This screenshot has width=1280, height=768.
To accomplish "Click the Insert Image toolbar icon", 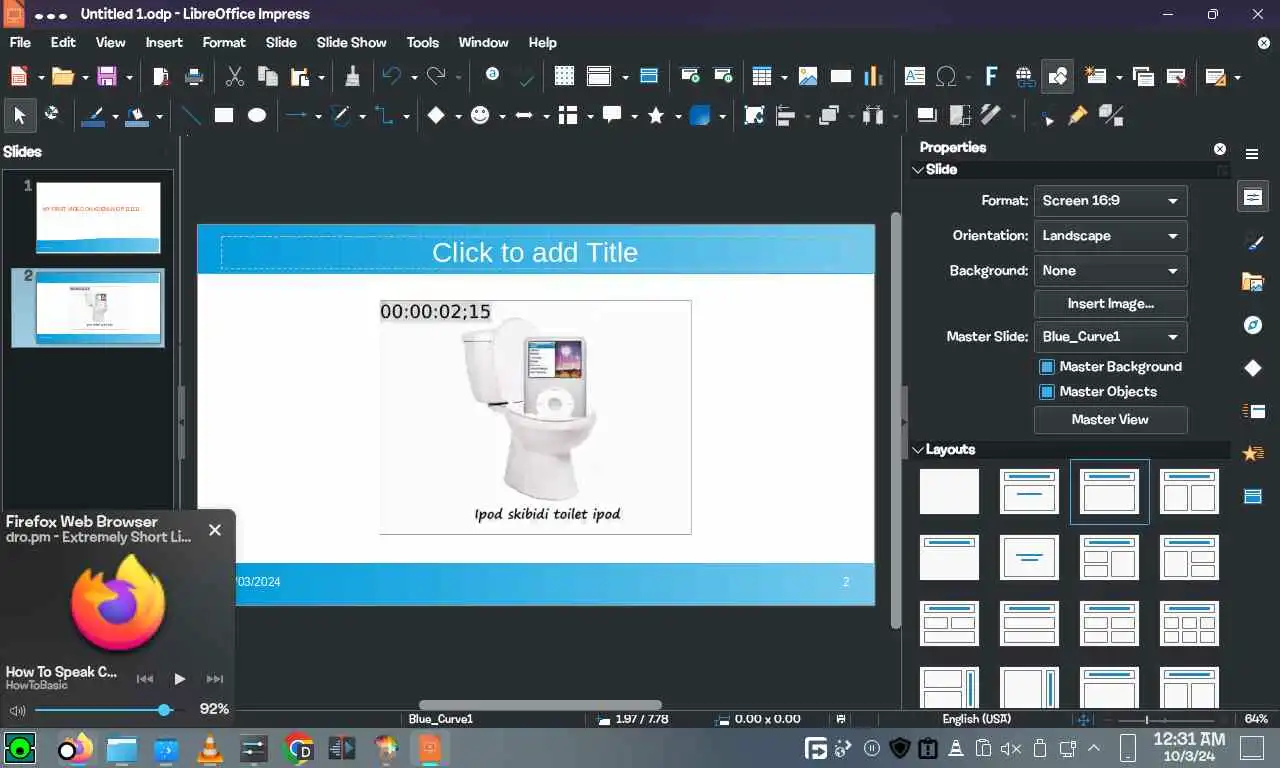I will click(808, 76).
